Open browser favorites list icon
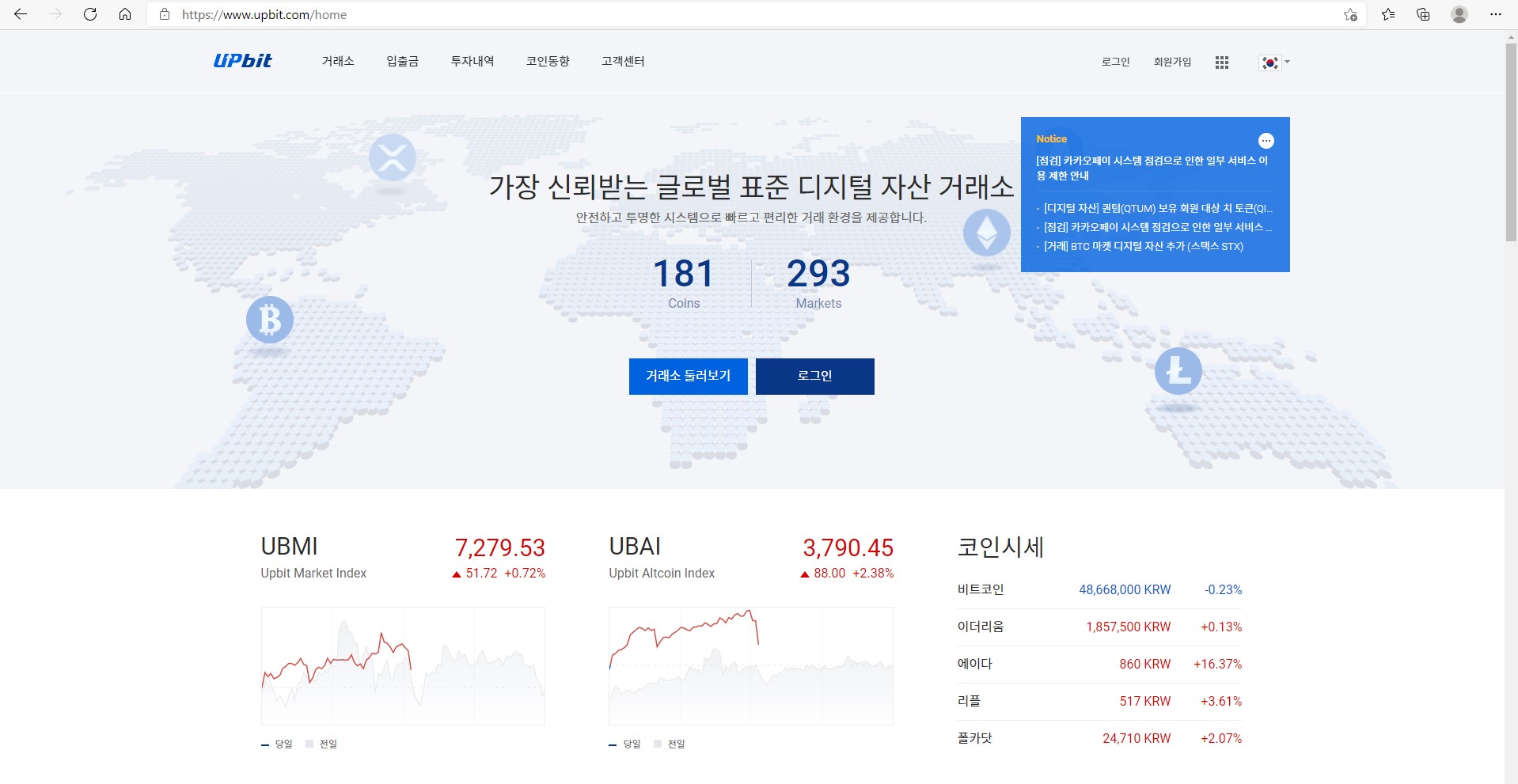1518x784 pixels. coord(1388,14)
